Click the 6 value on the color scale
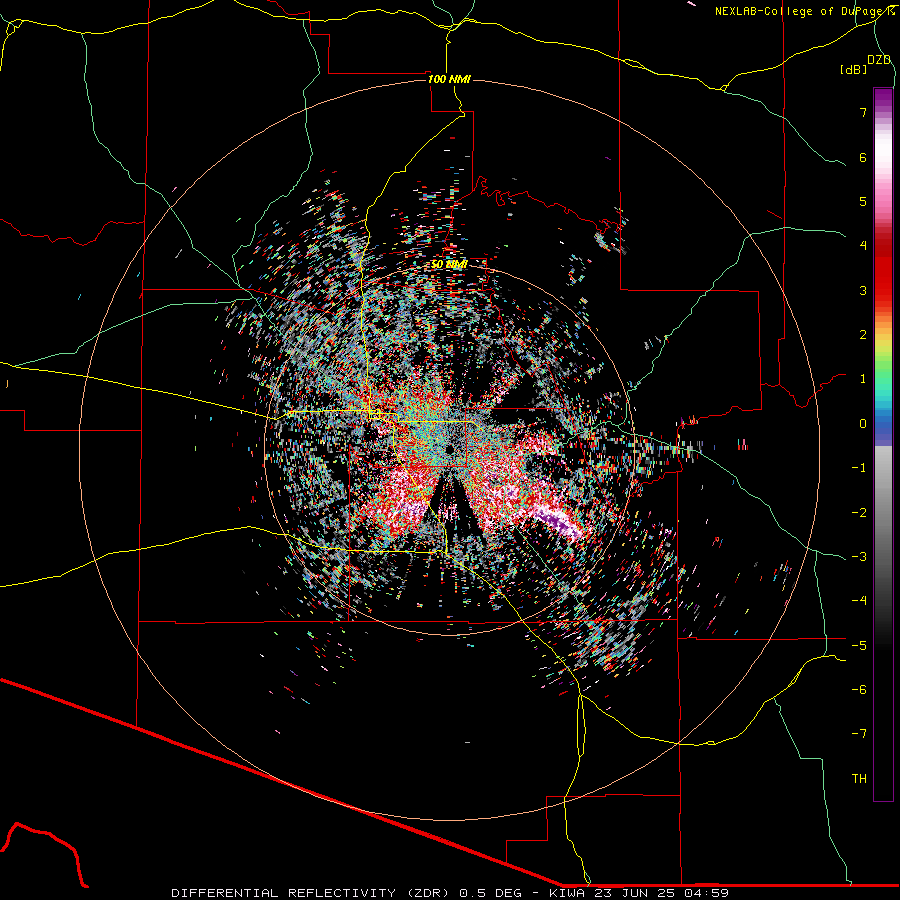 coord(863,157)
